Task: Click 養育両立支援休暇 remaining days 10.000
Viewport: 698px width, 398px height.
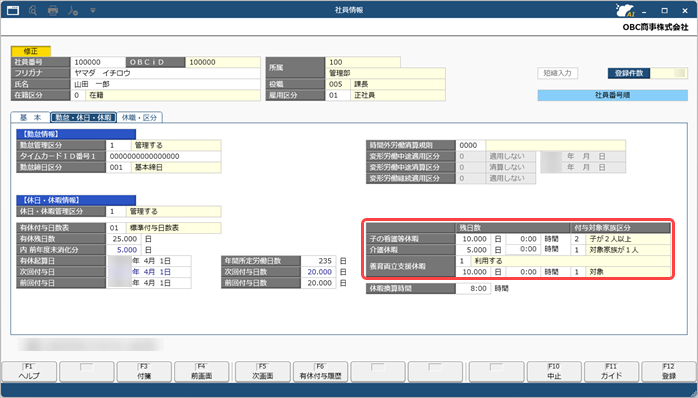Action: pyautogui.click(x=473, y=272)
